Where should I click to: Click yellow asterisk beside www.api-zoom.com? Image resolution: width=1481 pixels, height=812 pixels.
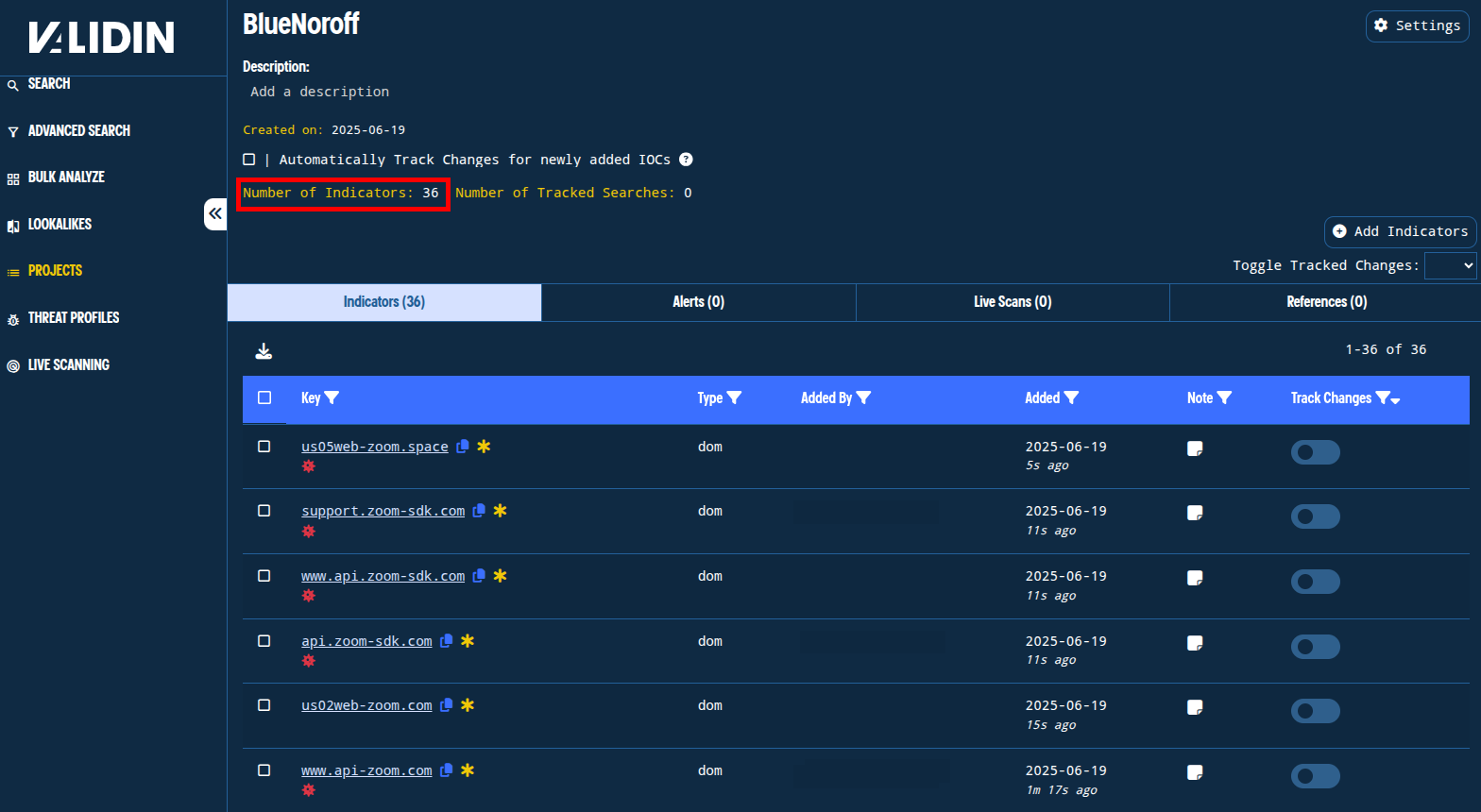pos(468,770)
